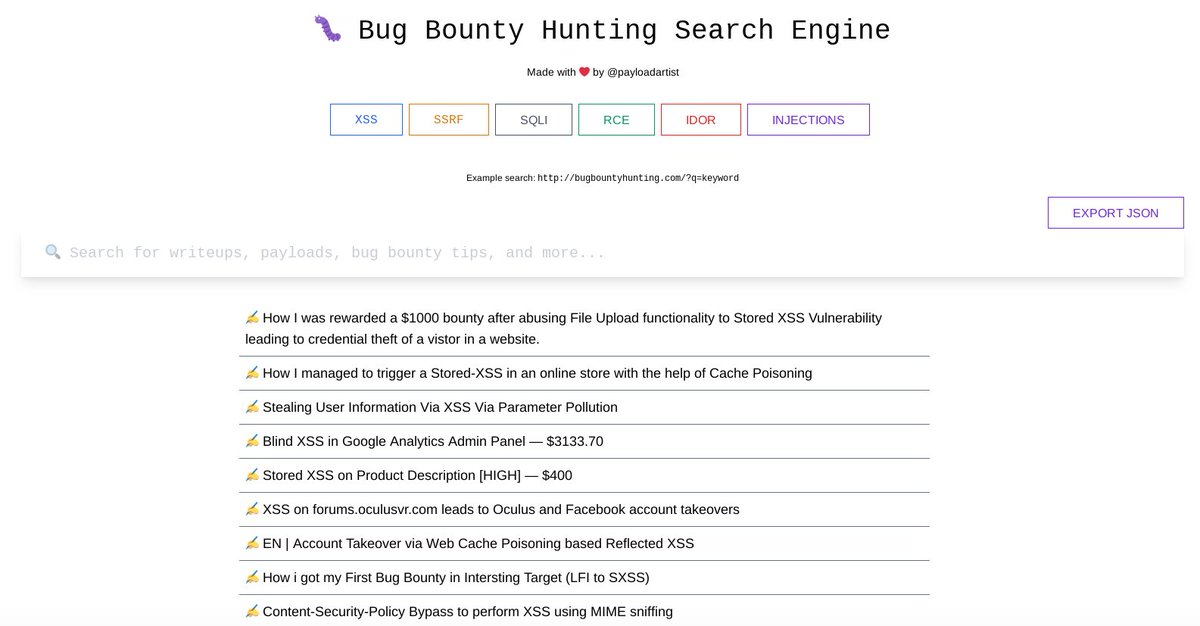1200x626 pixels.
Task: Open Blind XSS in Google Analytics writeup
Action: point(433,441)
